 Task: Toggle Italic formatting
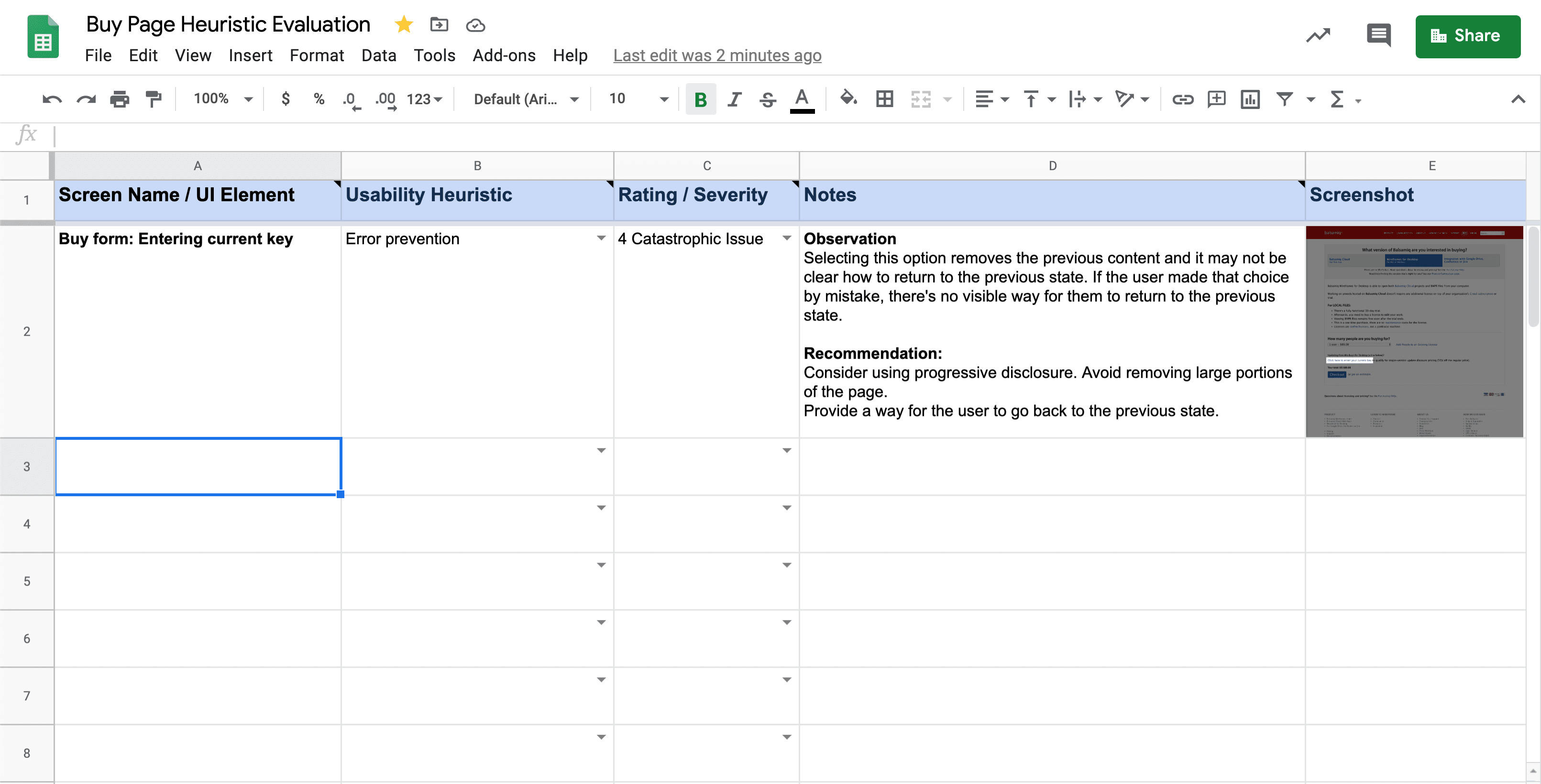pos(734,99)
